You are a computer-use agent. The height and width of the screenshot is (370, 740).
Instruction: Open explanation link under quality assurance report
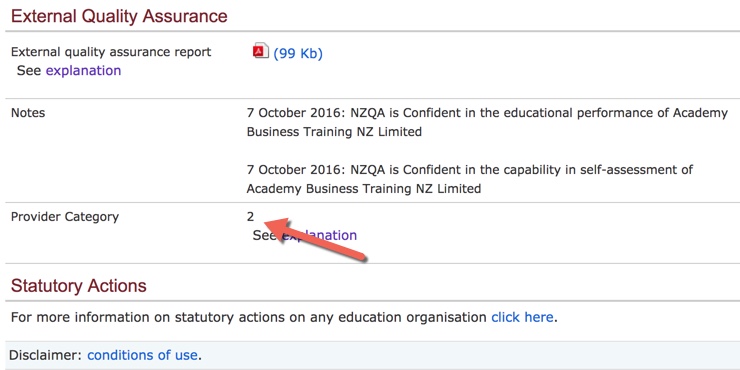83,70
